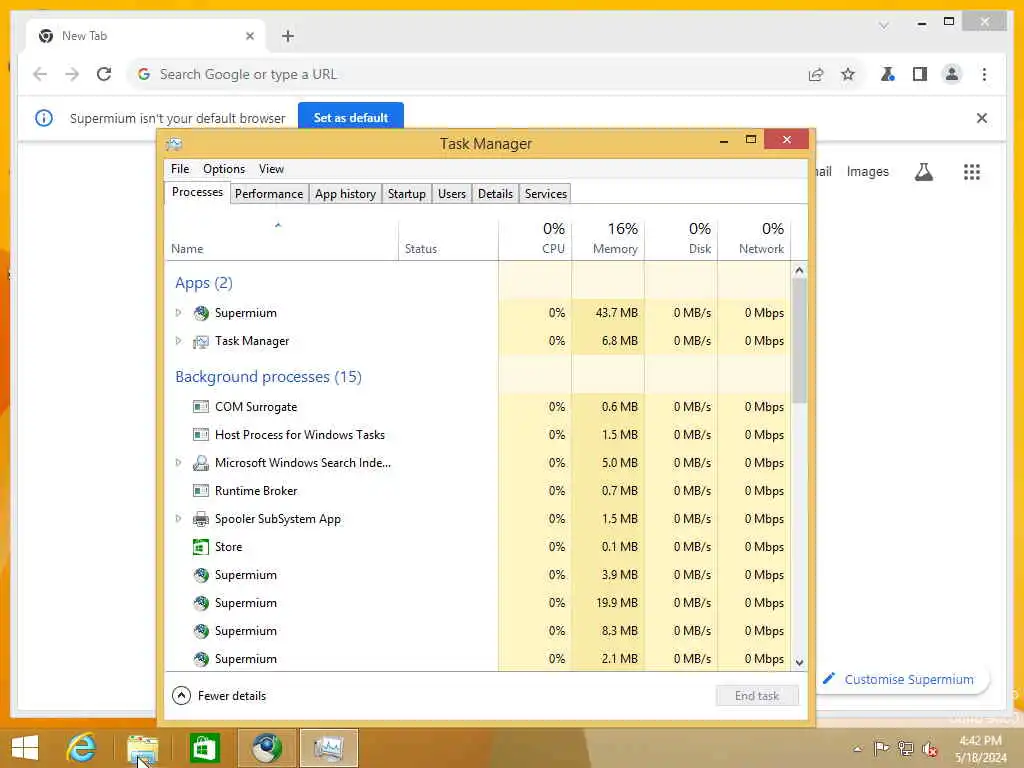1024x768 pixels.
Task: Click the Spooler SubSystem App printer icon
Action: pos(201,519)
